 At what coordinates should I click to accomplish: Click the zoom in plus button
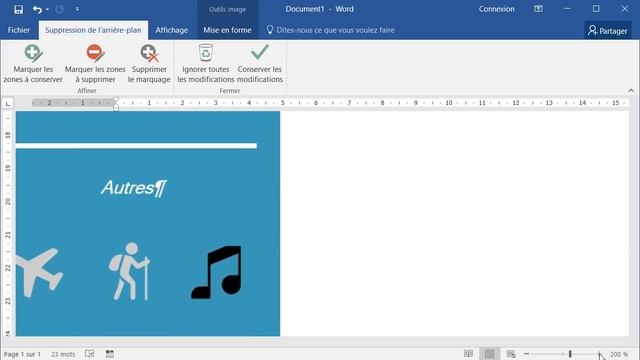[x=600, y=354]
